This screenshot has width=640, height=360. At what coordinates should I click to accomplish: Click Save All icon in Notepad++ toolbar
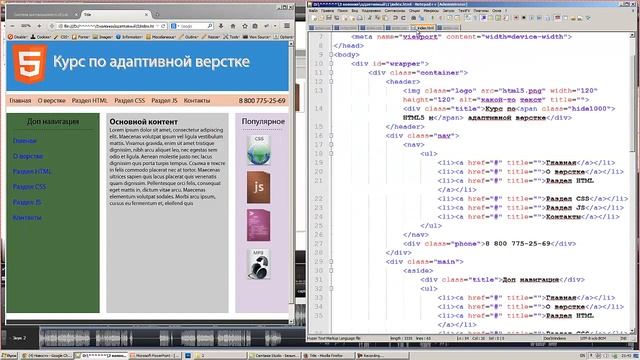pyautogui.click(x=337, y=18)
